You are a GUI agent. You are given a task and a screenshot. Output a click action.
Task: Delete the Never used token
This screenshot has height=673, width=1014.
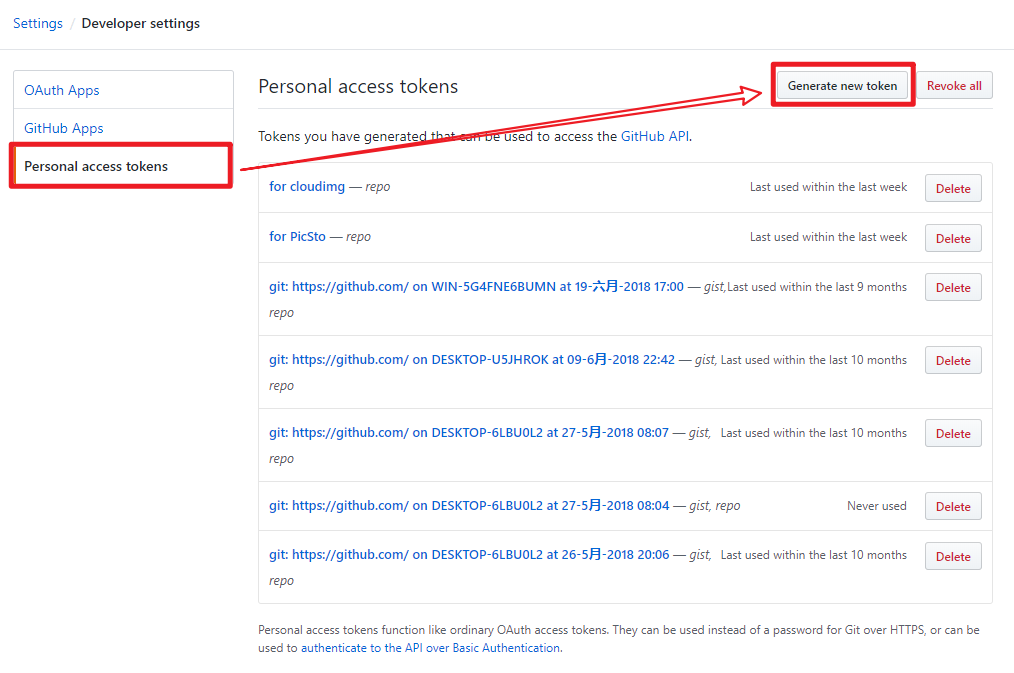click(x=953, y=506)
